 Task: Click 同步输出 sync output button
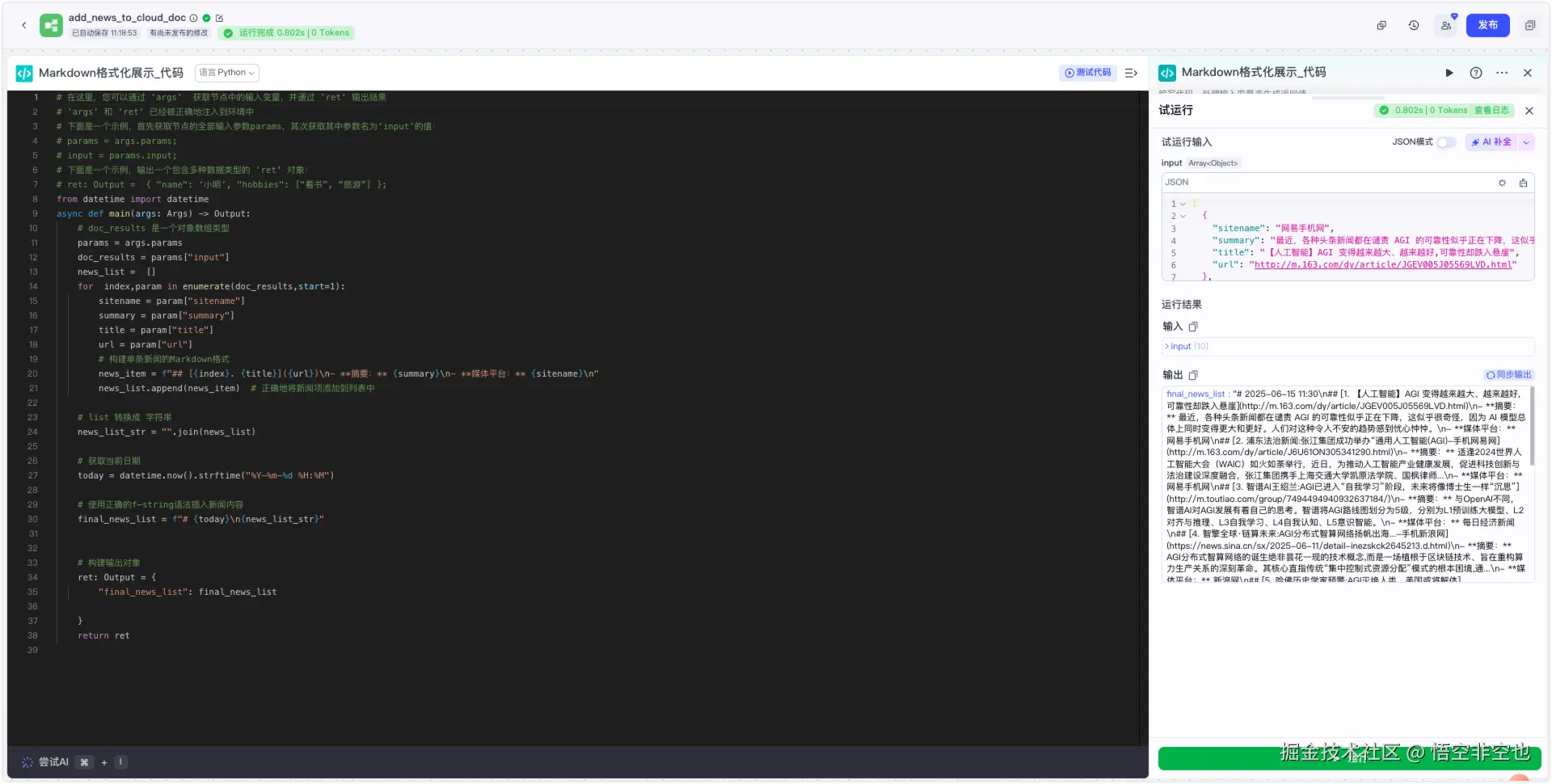click(1508, 375)
